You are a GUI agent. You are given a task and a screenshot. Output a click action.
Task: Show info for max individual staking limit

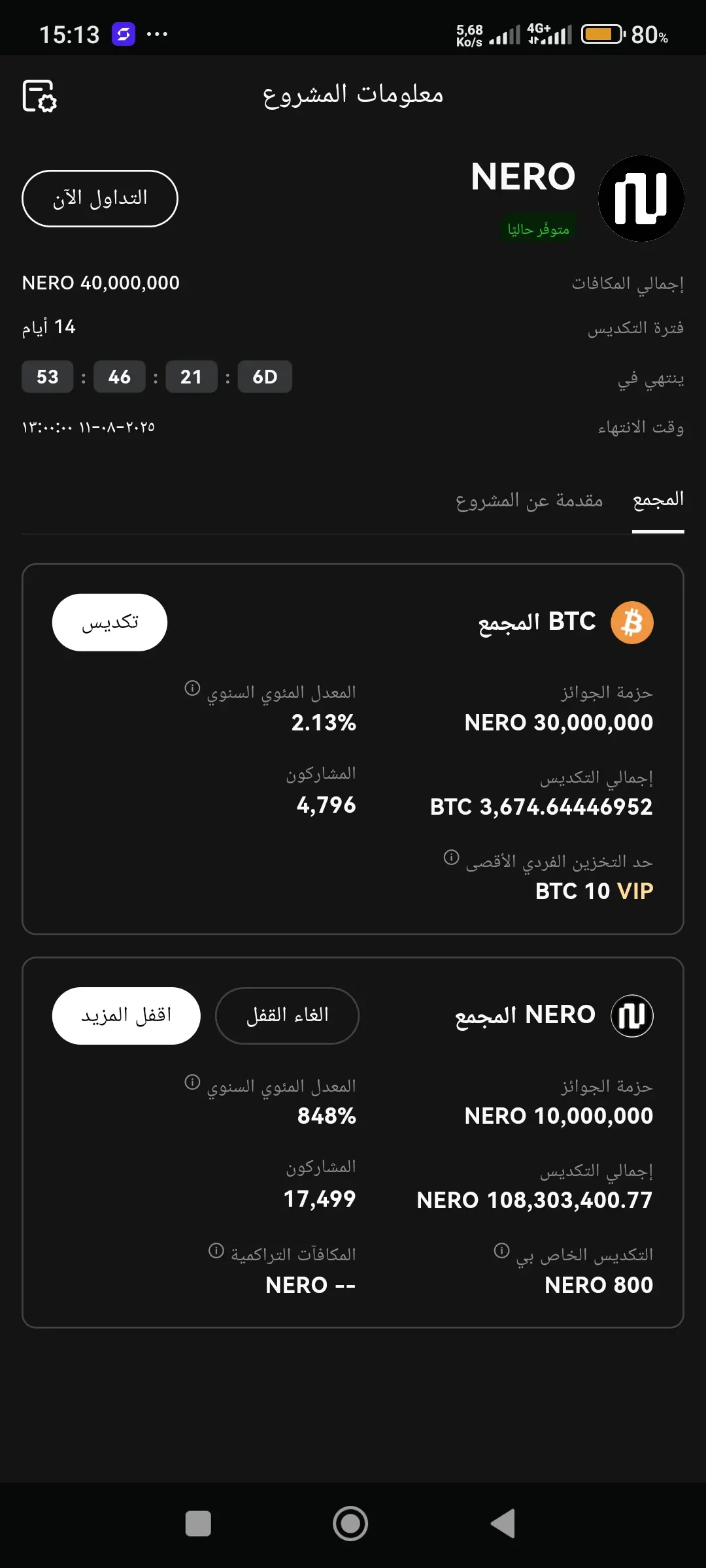451,857
